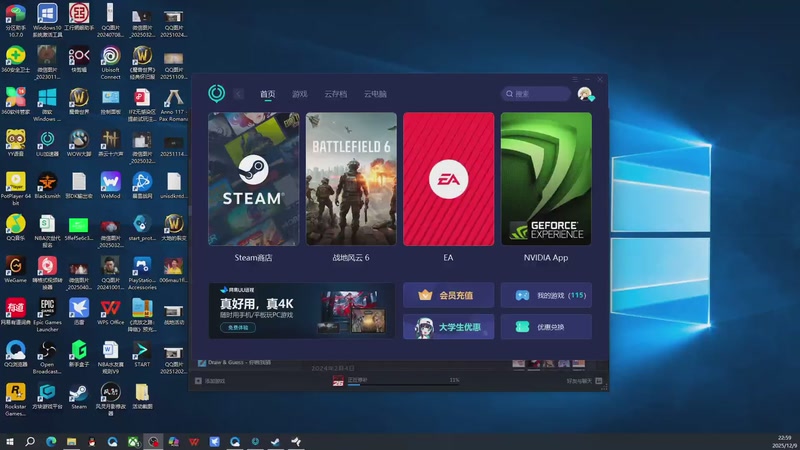The width and height of the screenshot is (800, 450).
Task: Click 添加游戏 in the Steam window
Action: 210,381
